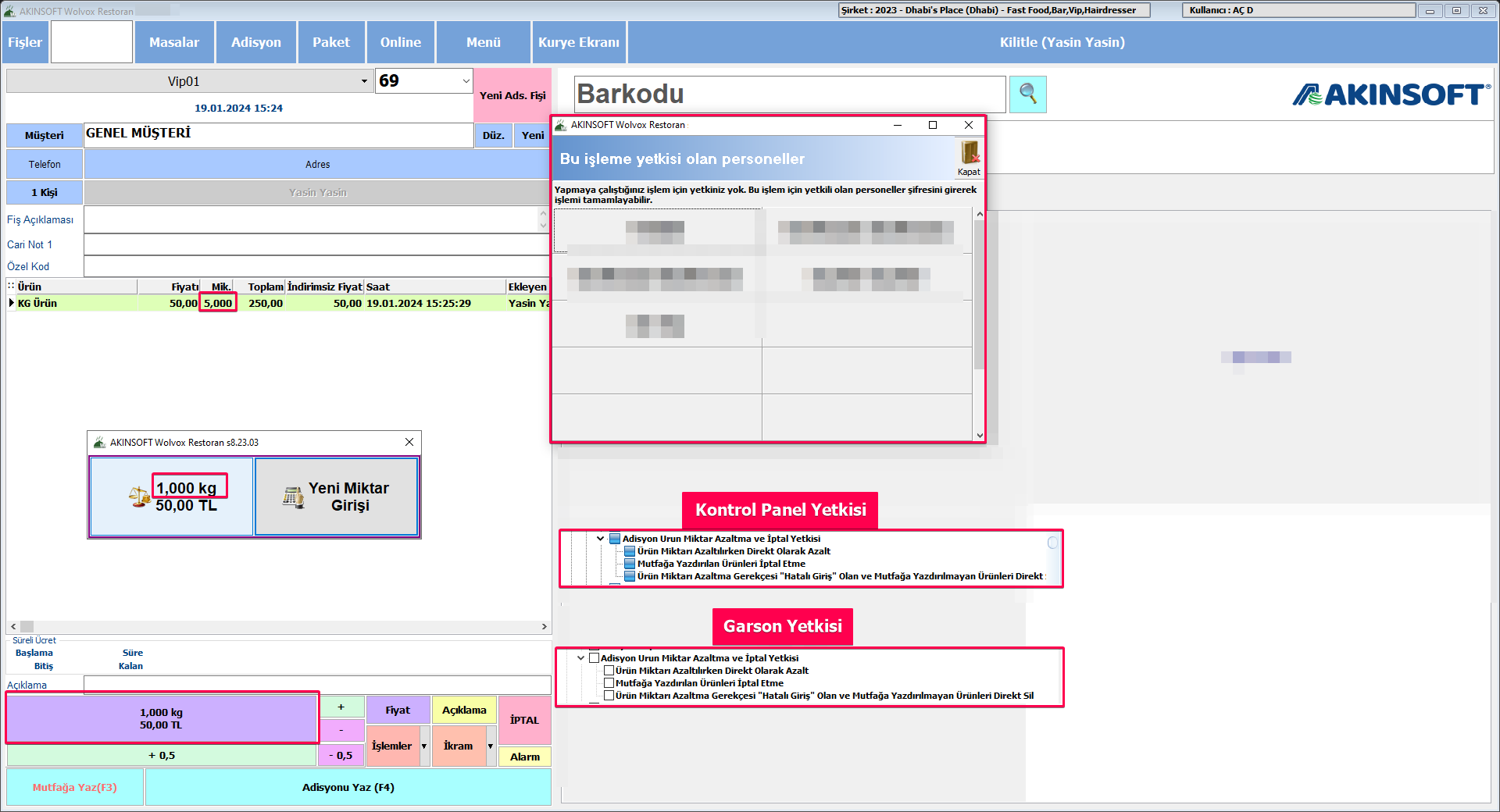Click the order grid horizontal scrollbar thumb

tap(27, 626)
